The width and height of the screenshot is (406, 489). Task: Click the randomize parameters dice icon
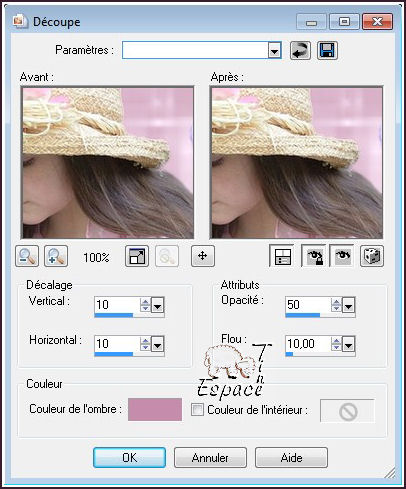[x=372, y=256]
